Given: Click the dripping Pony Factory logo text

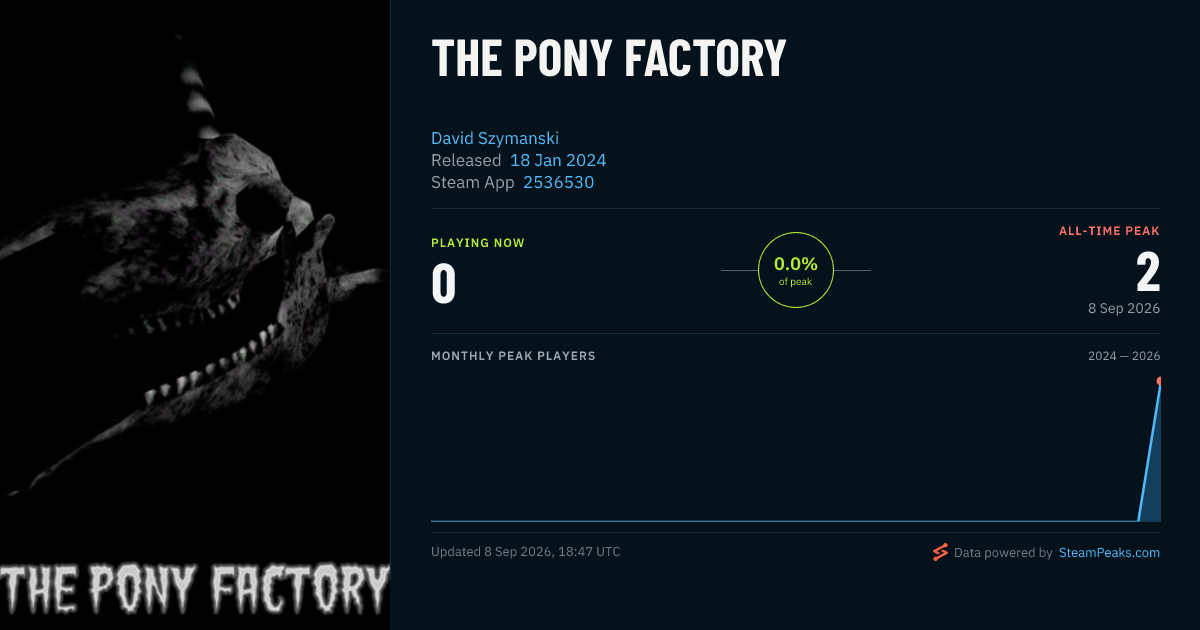Looking at the screenshot, I should (195, 588).
